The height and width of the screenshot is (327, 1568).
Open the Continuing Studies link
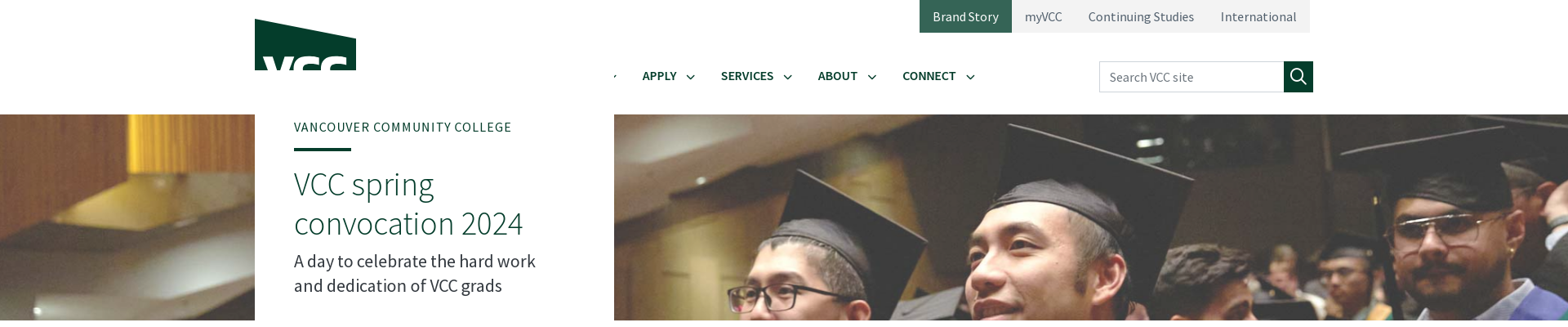pos(1141,16)
